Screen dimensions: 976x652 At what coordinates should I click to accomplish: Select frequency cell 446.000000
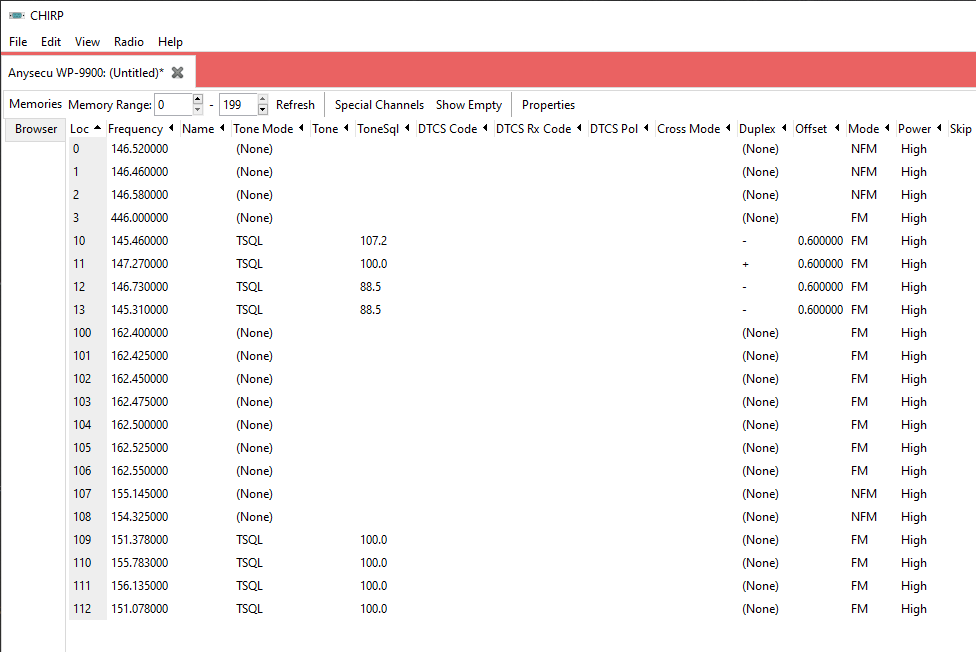pos(139,218)
